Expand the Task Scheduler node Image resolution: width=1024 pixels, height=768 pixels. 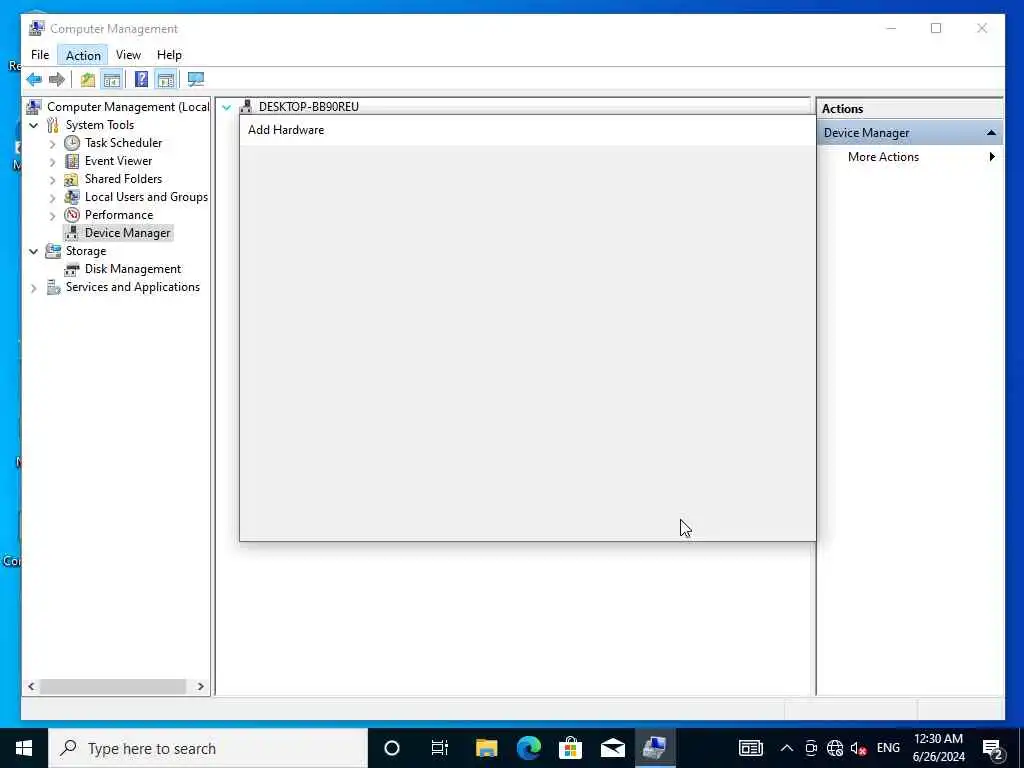(53, 144)
